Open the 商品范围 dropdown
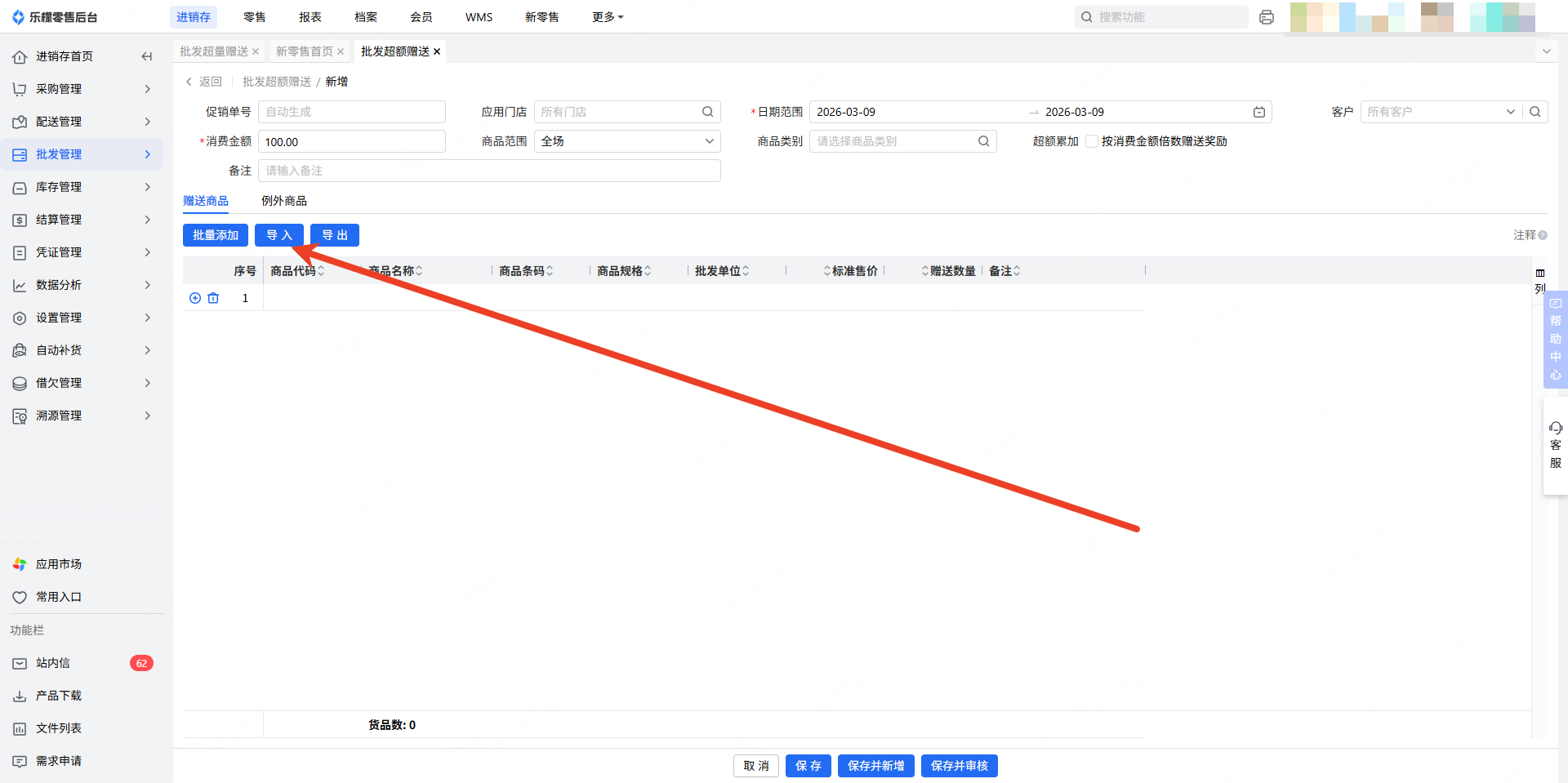The image size is (1568, 783). (627, 141)
